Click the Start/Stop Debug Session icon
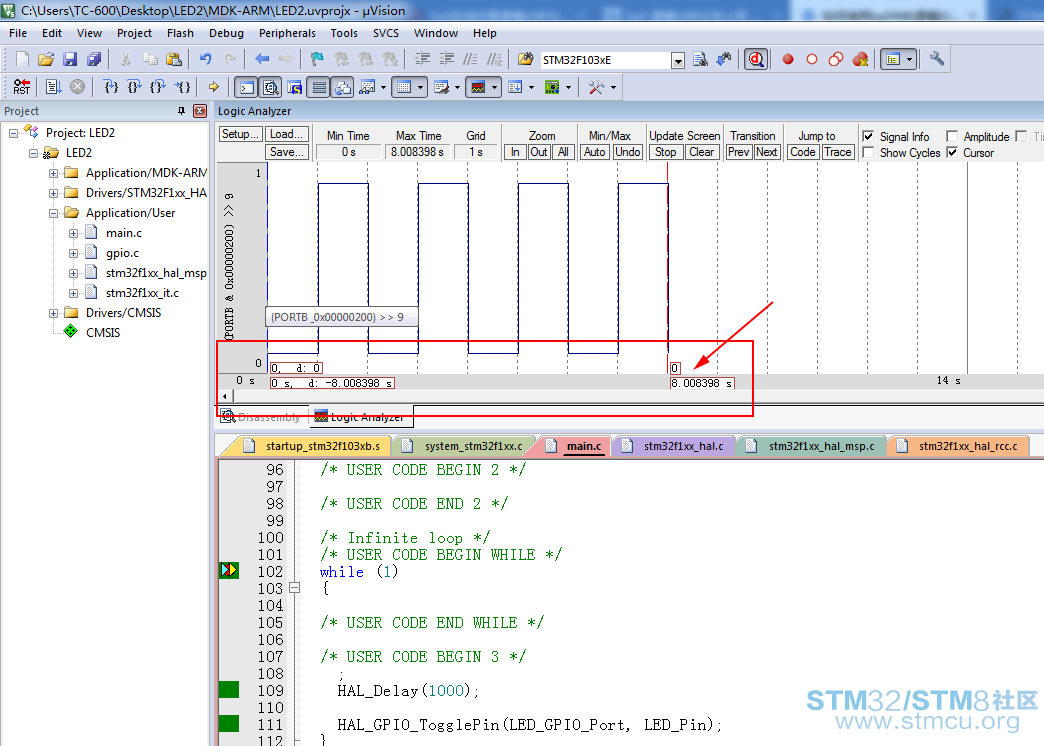 point(756,59)
